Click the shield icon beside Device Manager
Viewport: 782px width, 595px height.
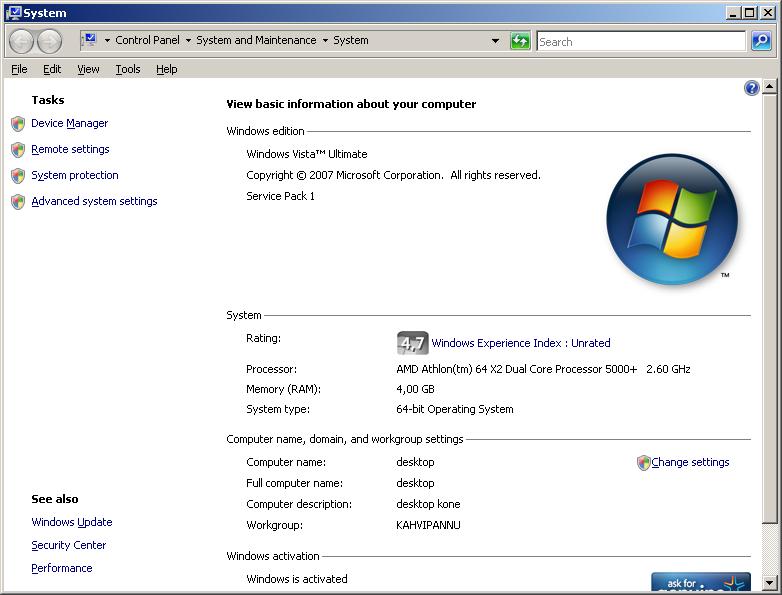[18, 124]
